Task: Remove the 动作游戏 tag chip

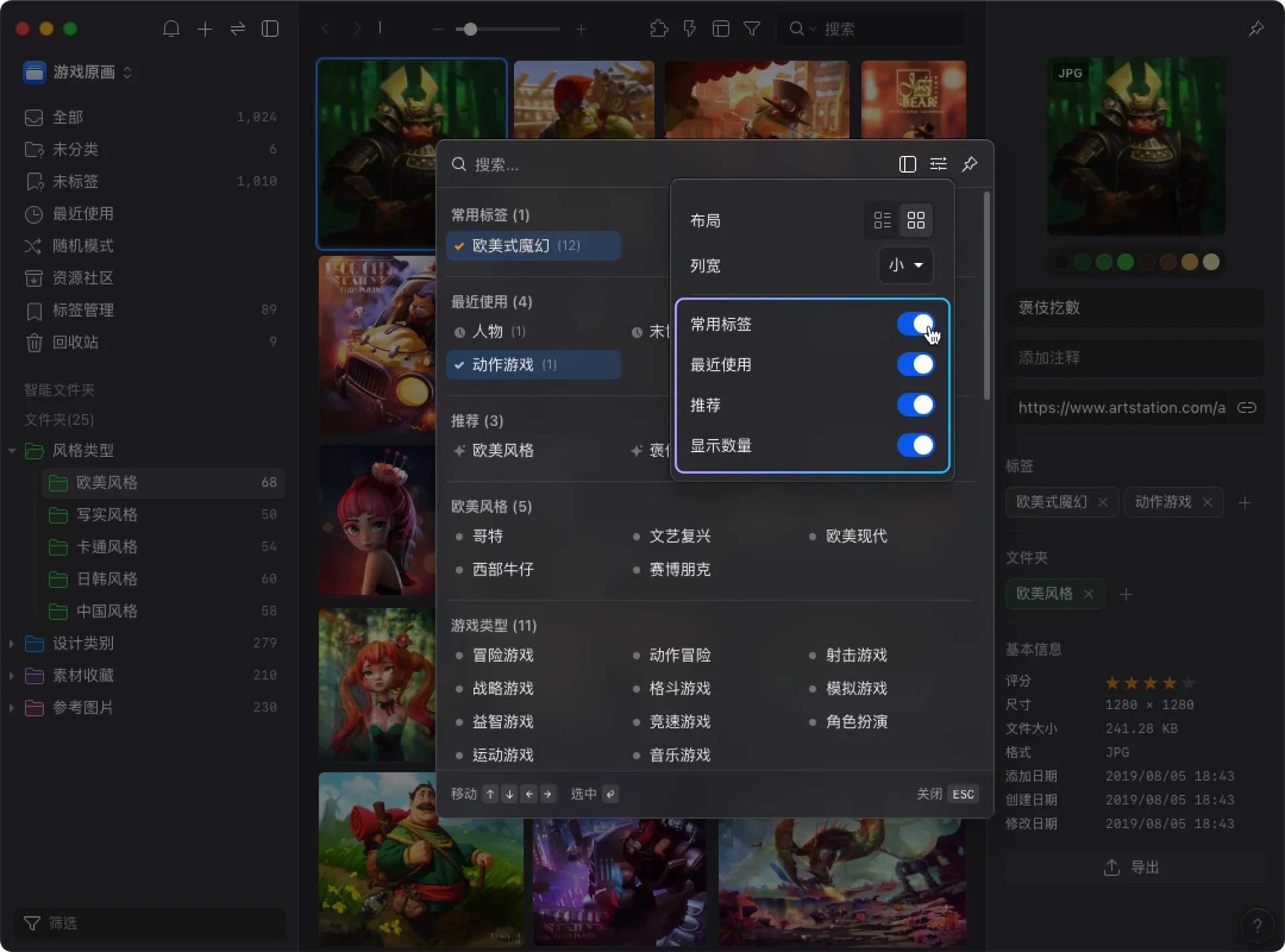Action: coord(1207,502)
